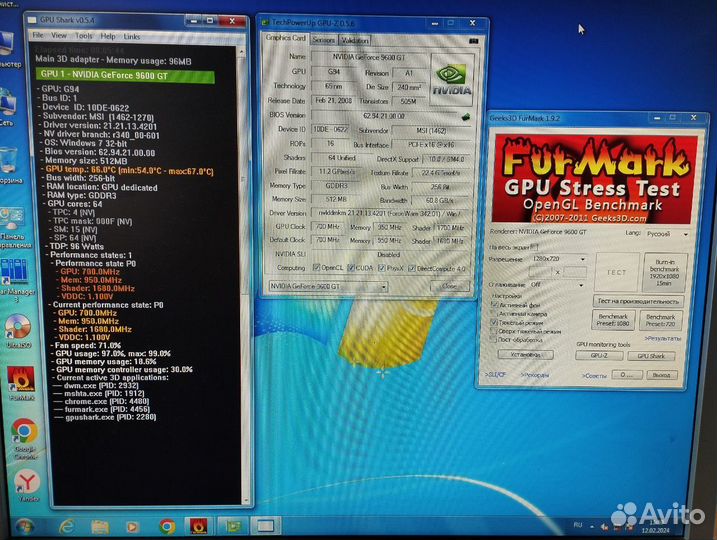Toggle the OpenCL checkbox in GPU-Z
This screenshot has width=717, height=540.
pyautogui.click(x=318, y=268)
